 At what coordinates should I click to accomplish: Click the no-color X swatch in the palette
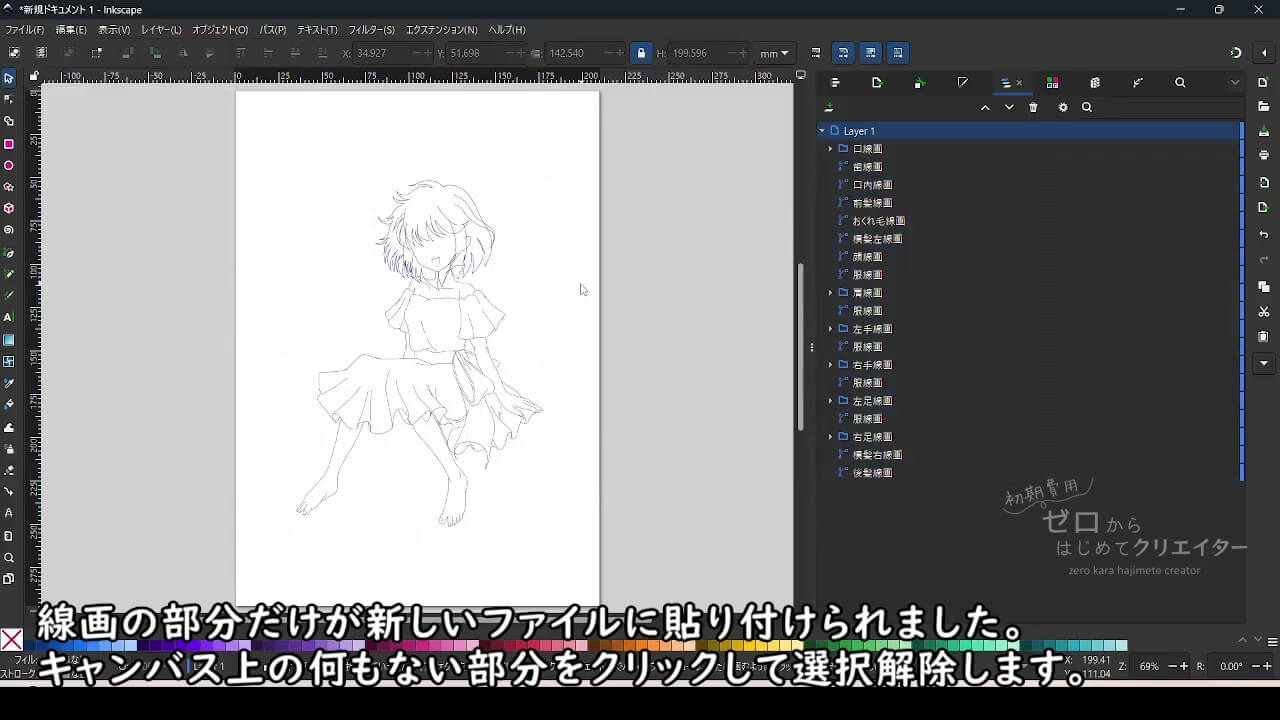[12, 640]
